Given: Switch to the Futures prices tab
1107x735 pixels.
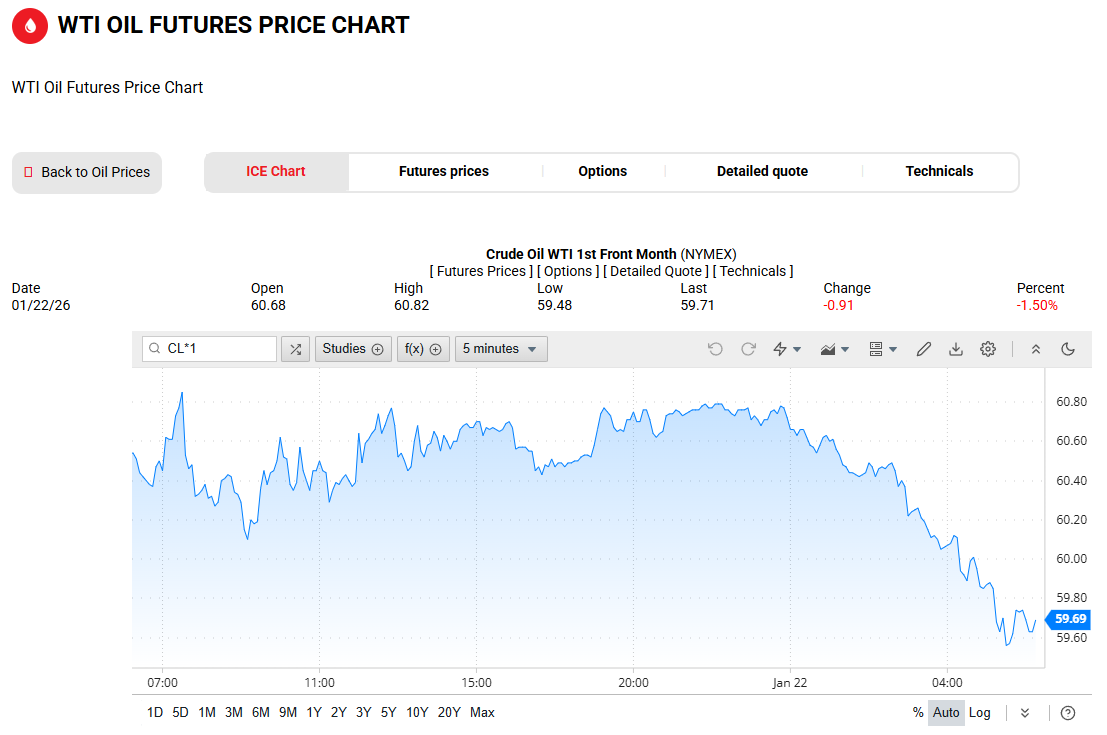Looking at the screenshot, I should click(x=444, y=172).
